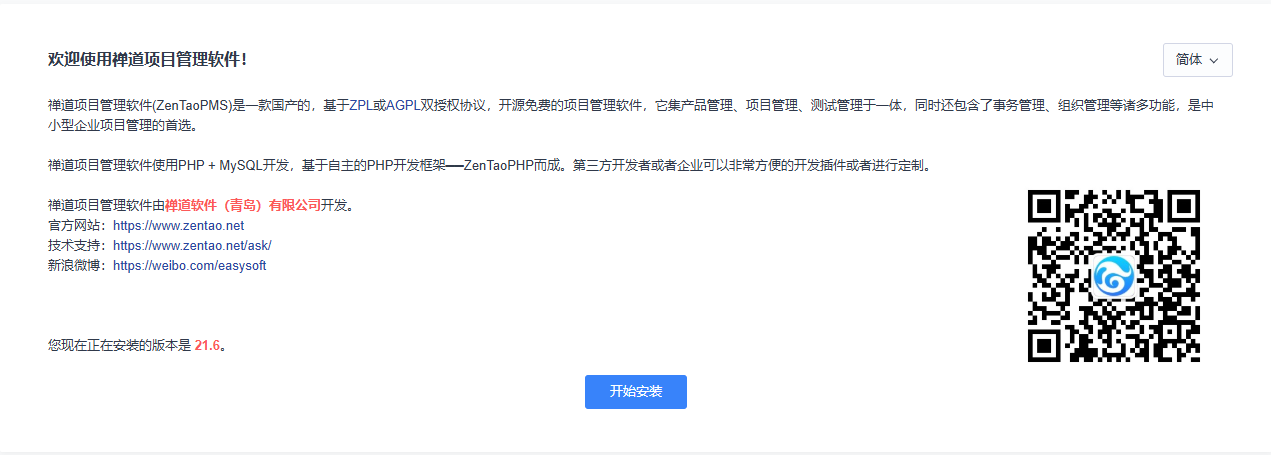This screenshot has width=1271, height=455.
Task: Click the red version number 21.6
Action: click(x=206, y=346)
